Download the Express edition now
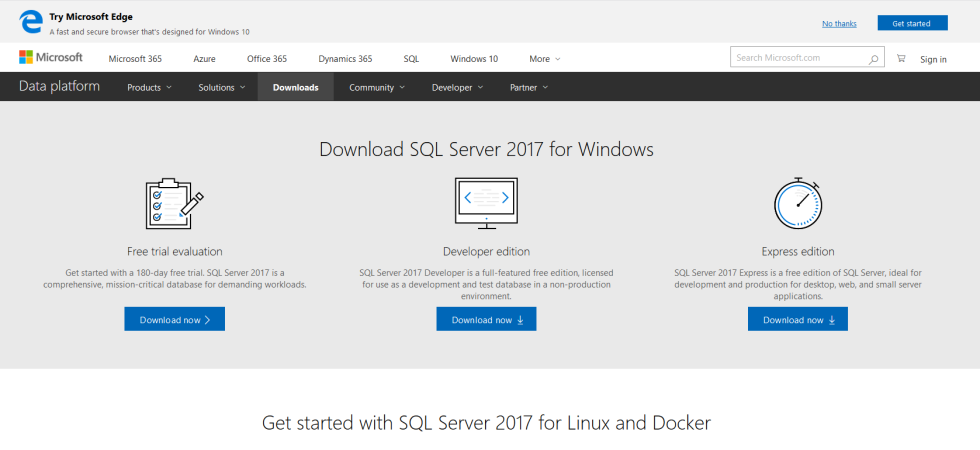 798,320
